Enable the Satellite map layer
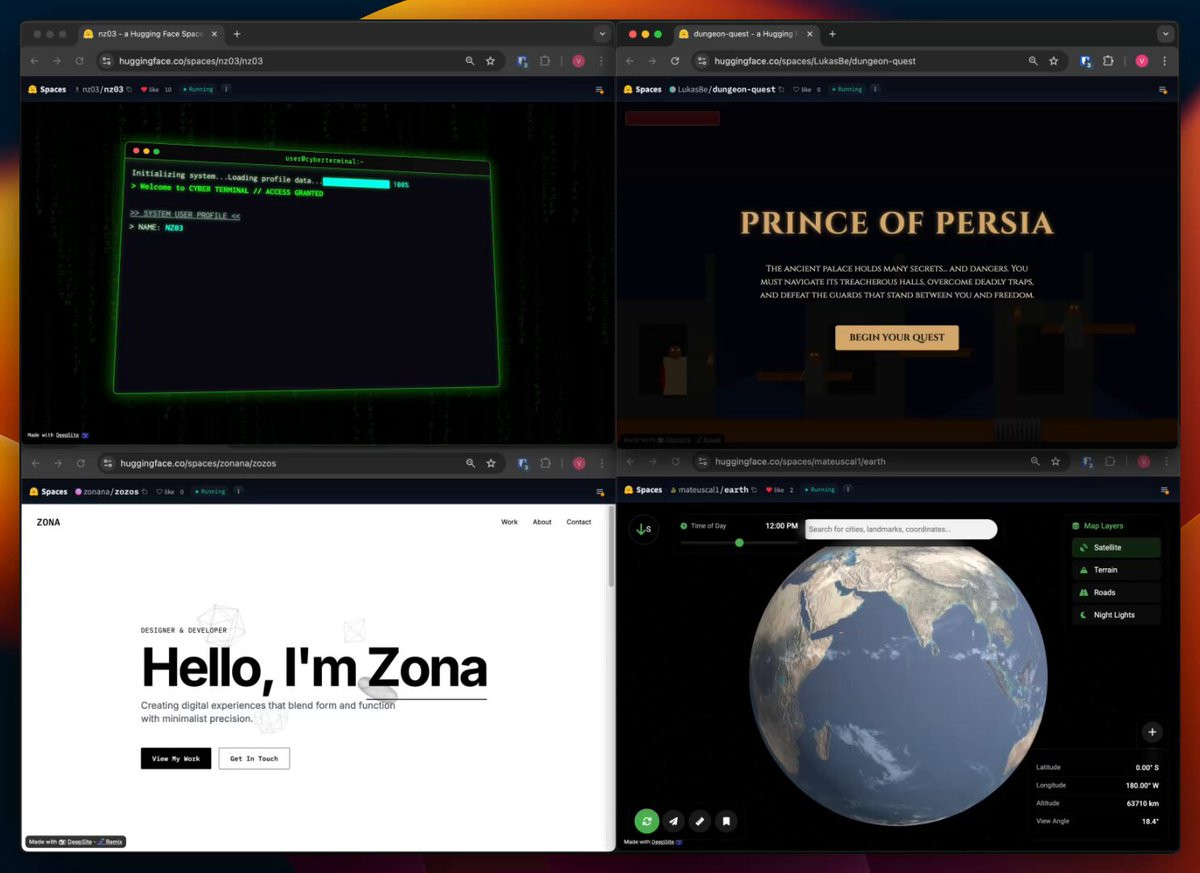This screenshot has height=873, width=1200. 1116,548
